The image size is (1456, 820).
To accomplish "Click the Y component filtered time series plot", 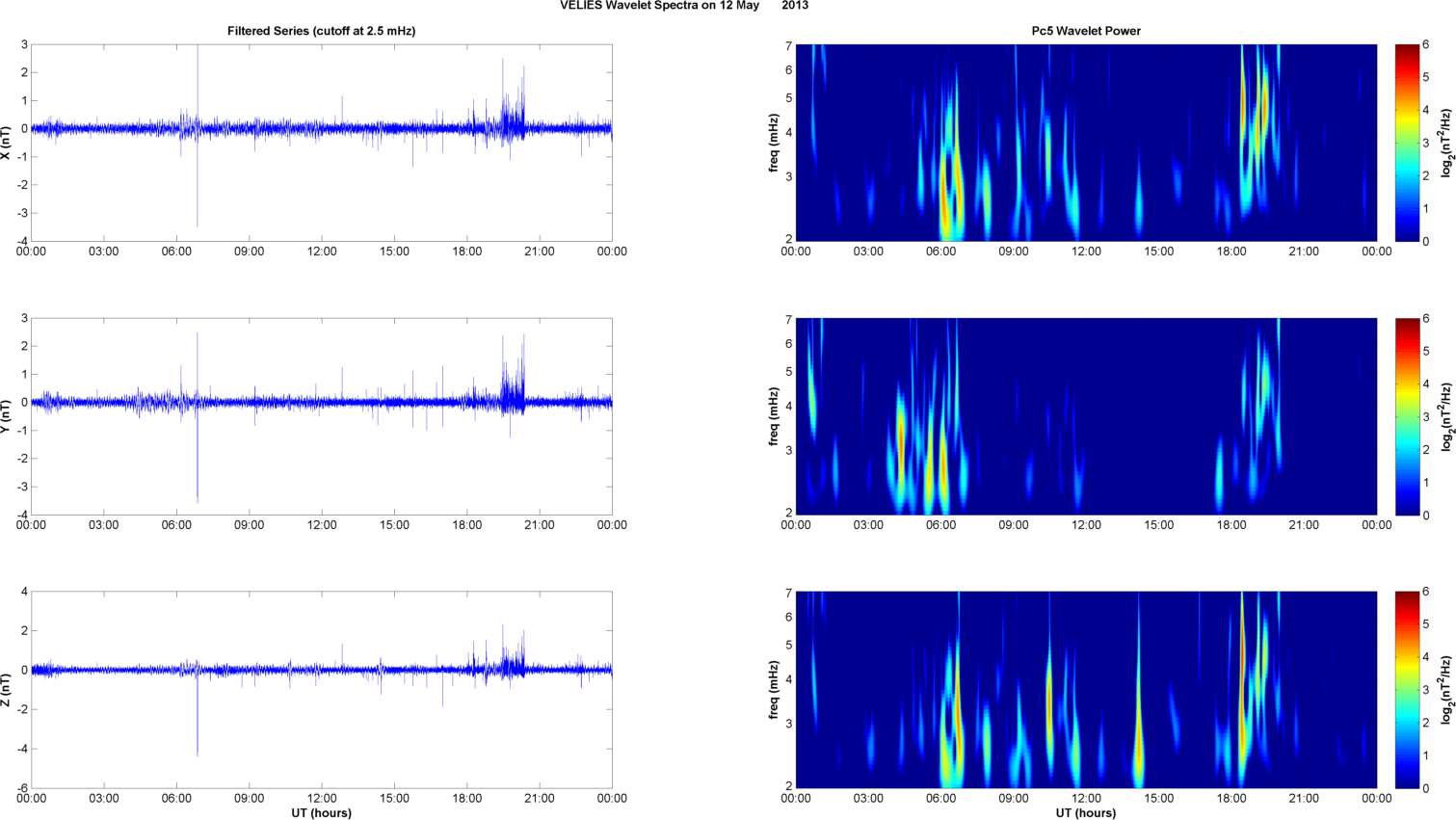I will (322, 416).
